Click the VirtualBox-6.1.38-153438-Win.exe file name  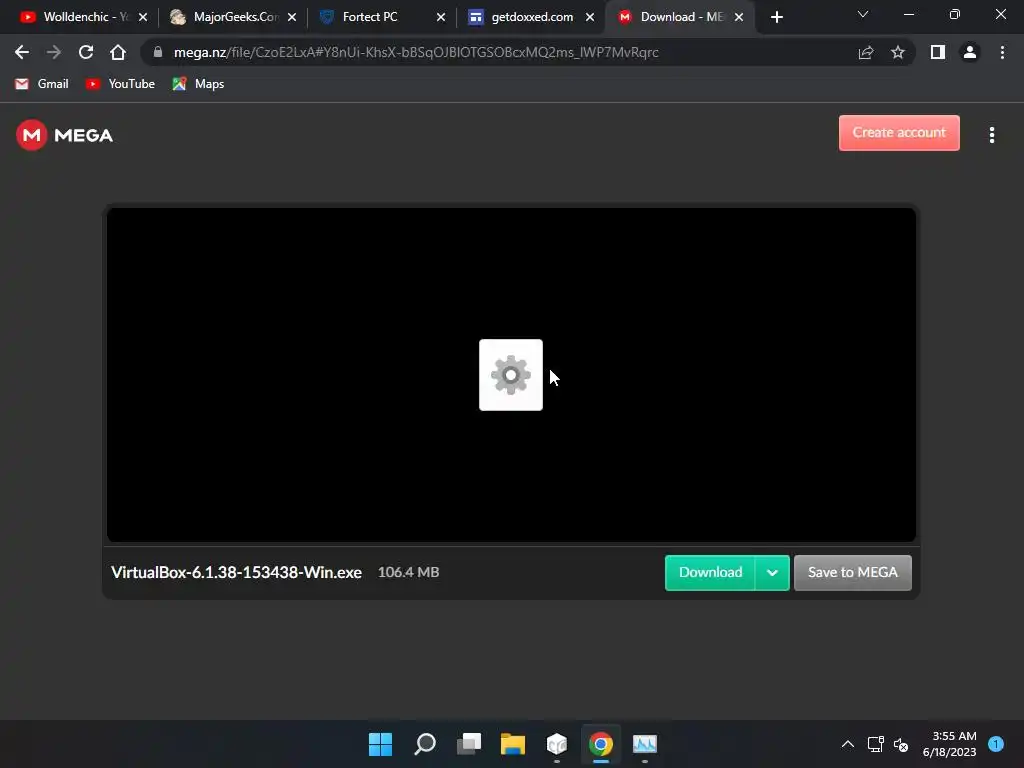click(236, 572)
